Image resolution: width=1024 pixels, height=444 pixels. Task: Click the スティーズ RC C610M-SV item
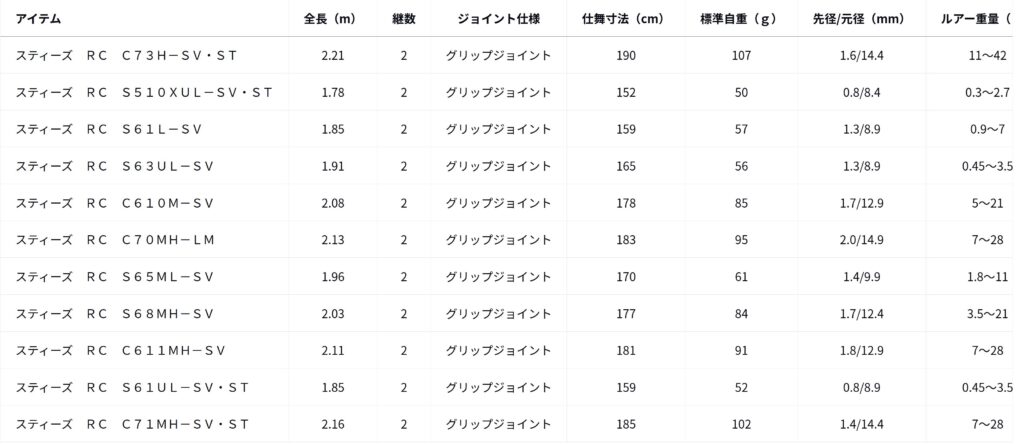tap(115, 203)
